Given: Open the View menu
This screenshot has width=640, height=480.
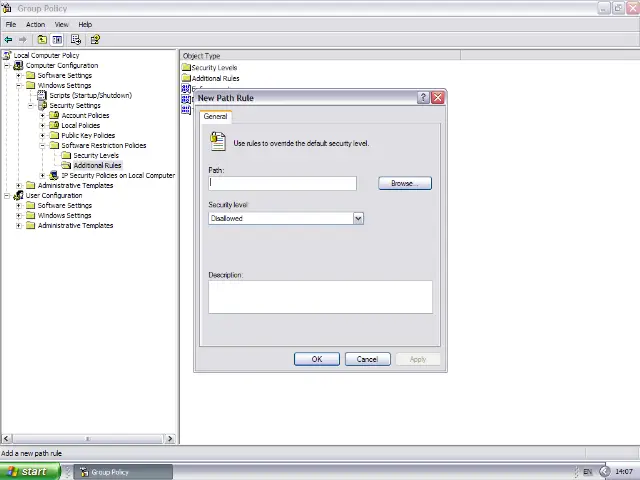Looking at the screenshot, I should 62,24.
